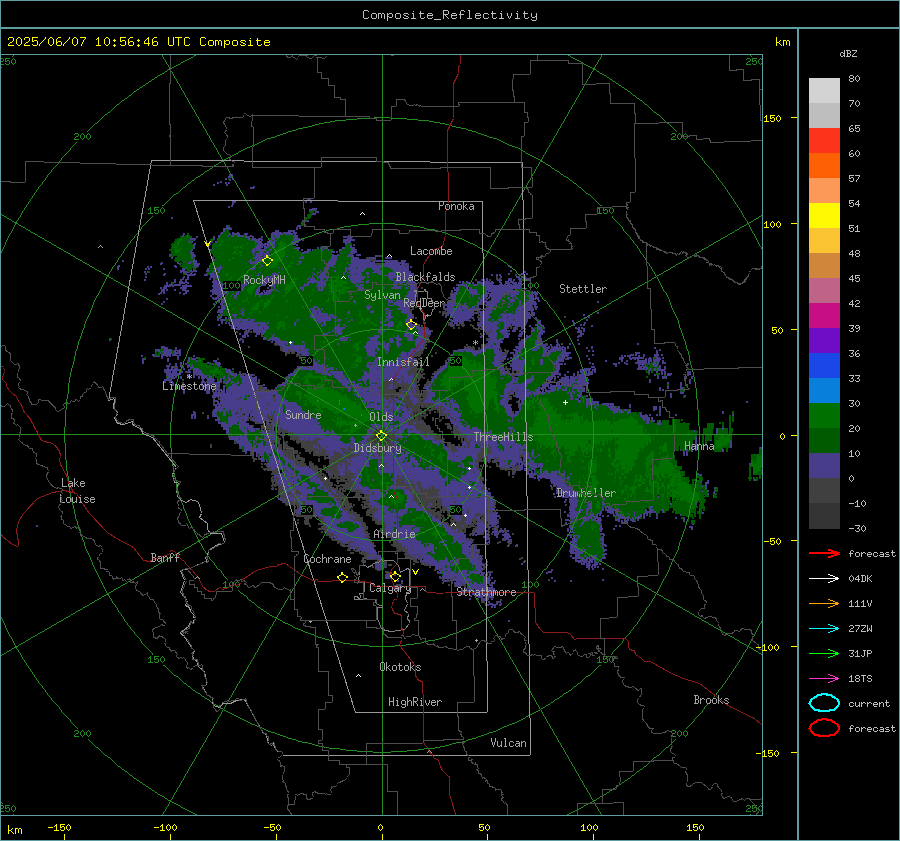This screenshot has width=900, height=841.
Task: Click the yellow diamond marker above Calgary
Action: click(x=395, y=576)
